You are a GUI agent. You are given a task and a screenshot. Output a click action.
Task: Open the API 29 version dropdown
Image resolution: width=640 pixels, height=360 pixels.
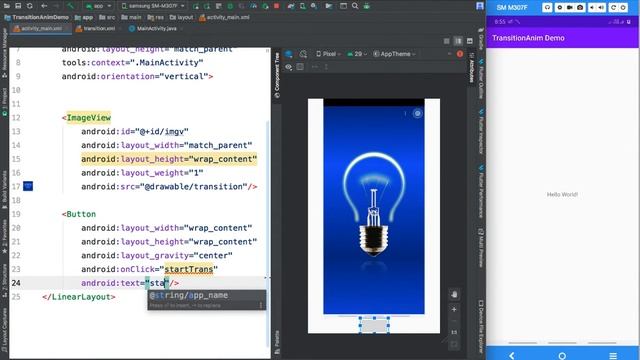click(x=357, y=54)
